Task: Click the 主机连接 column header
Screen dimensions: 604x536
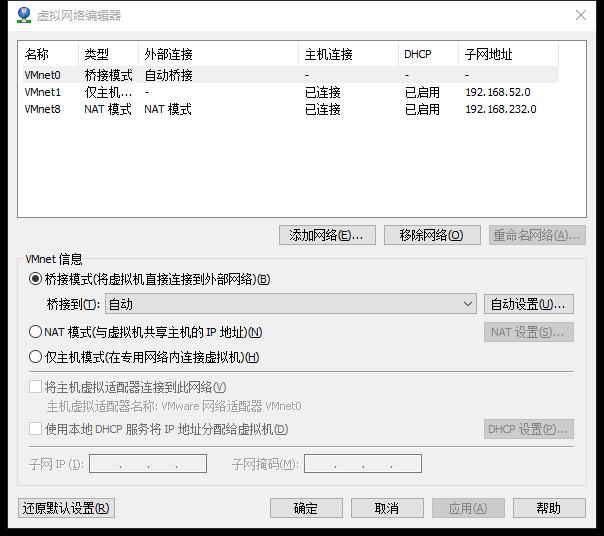Action: (349, 54)
